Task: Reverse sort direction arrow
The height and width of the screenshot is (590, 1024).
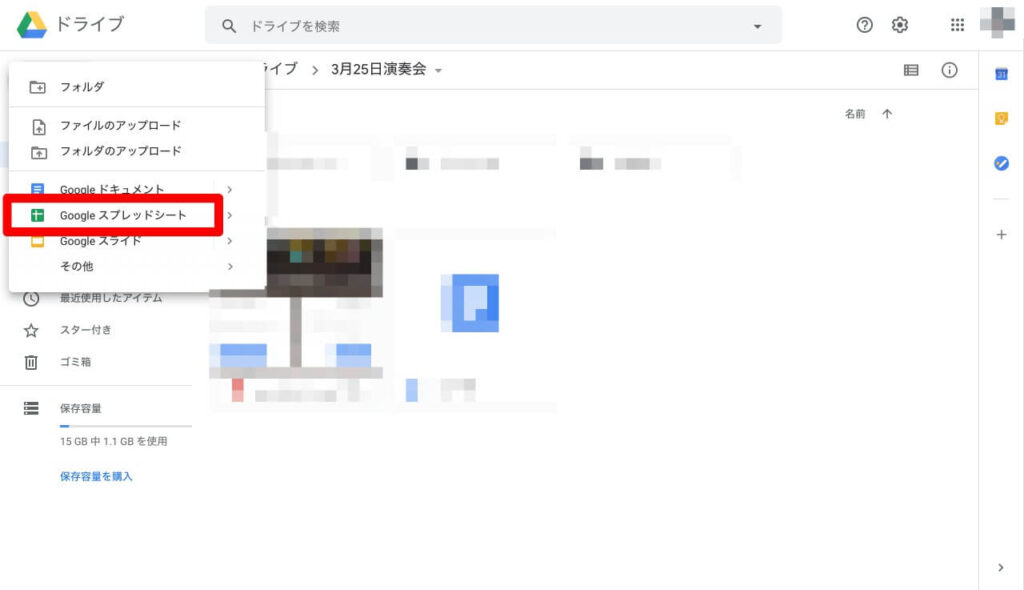Action: (887, 114)
